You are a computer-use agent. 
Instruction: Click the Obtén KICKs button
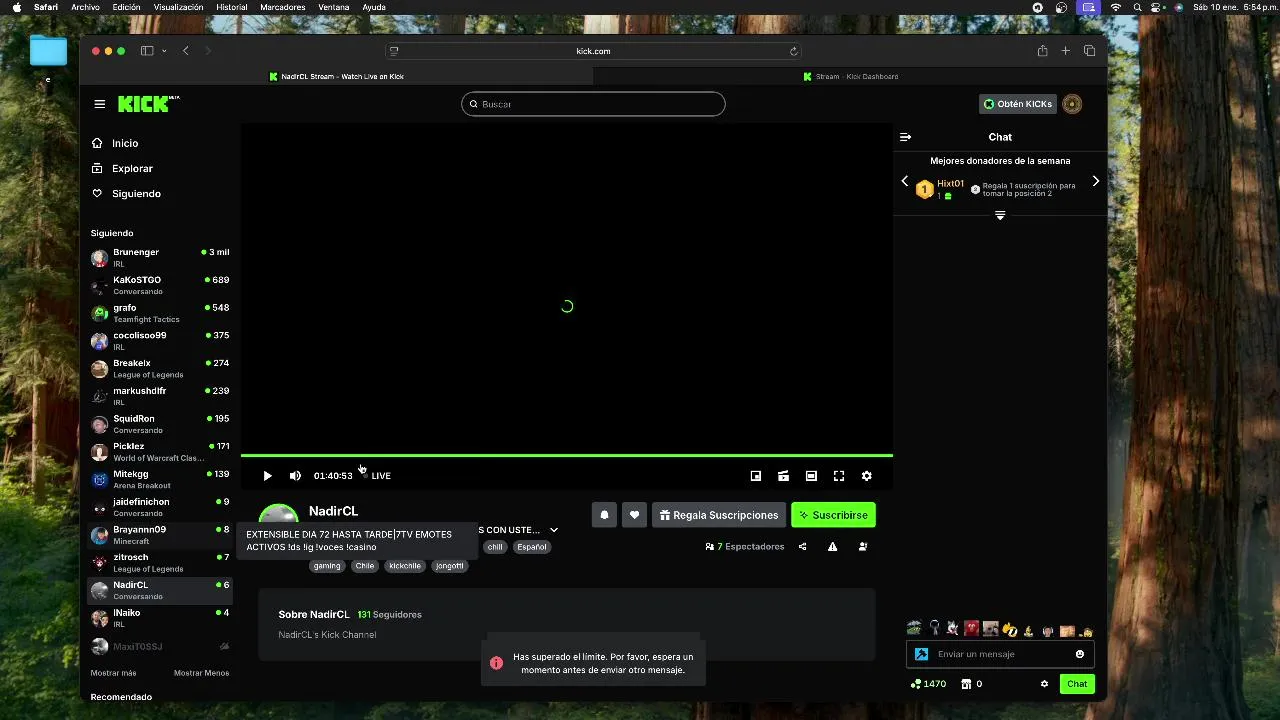point(1018,104)
